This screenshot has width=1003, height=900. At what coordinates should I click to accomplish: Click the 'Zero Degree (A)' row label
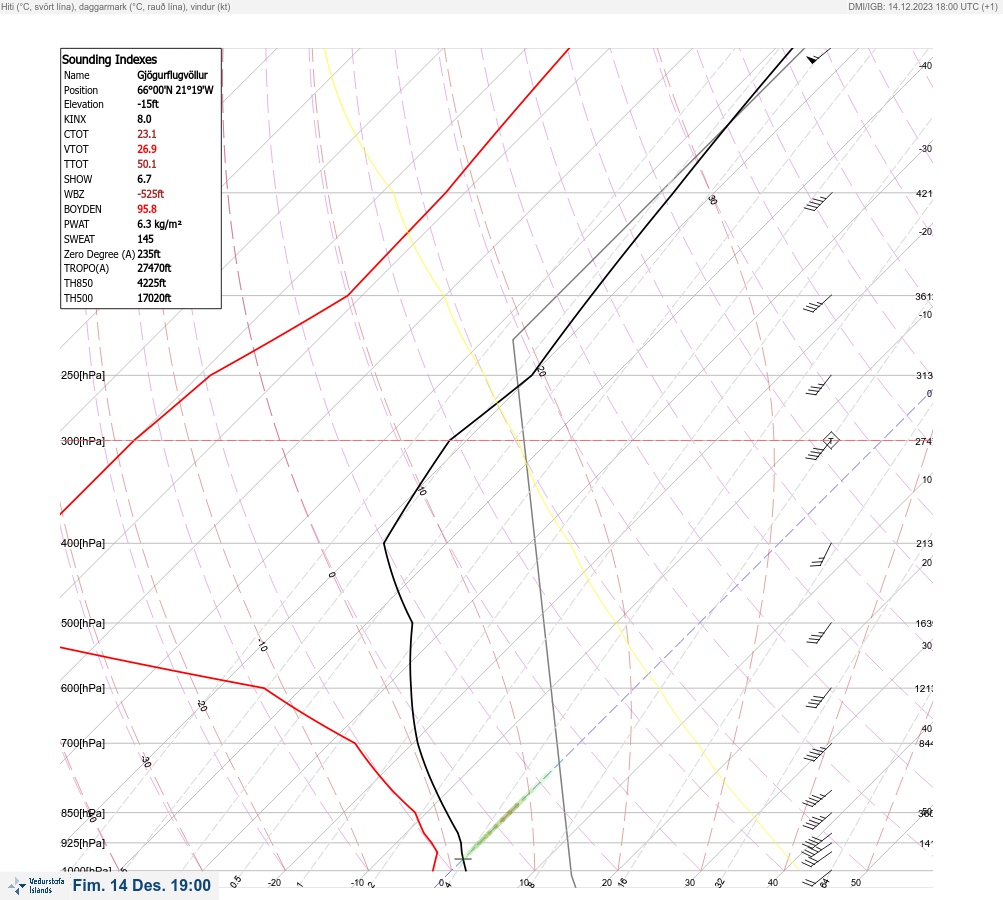point(99,254)
